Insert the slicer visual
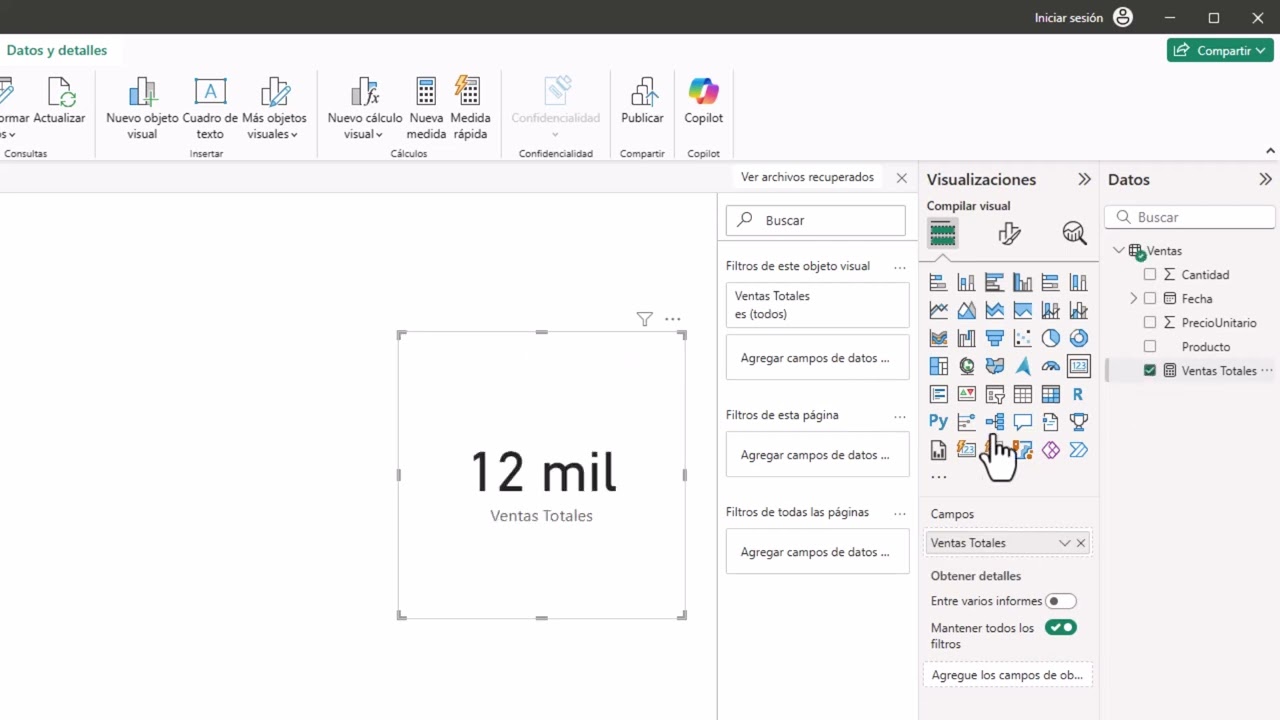Image resolution: width=1280 pixels, height=720 pixels. (x=994, y=394)
